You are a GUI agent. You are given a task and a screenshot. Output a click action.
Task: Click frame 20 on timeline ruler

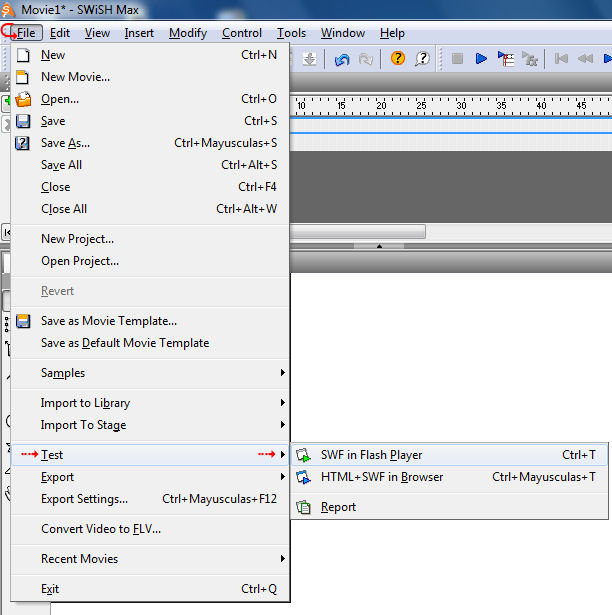point(381,106)
